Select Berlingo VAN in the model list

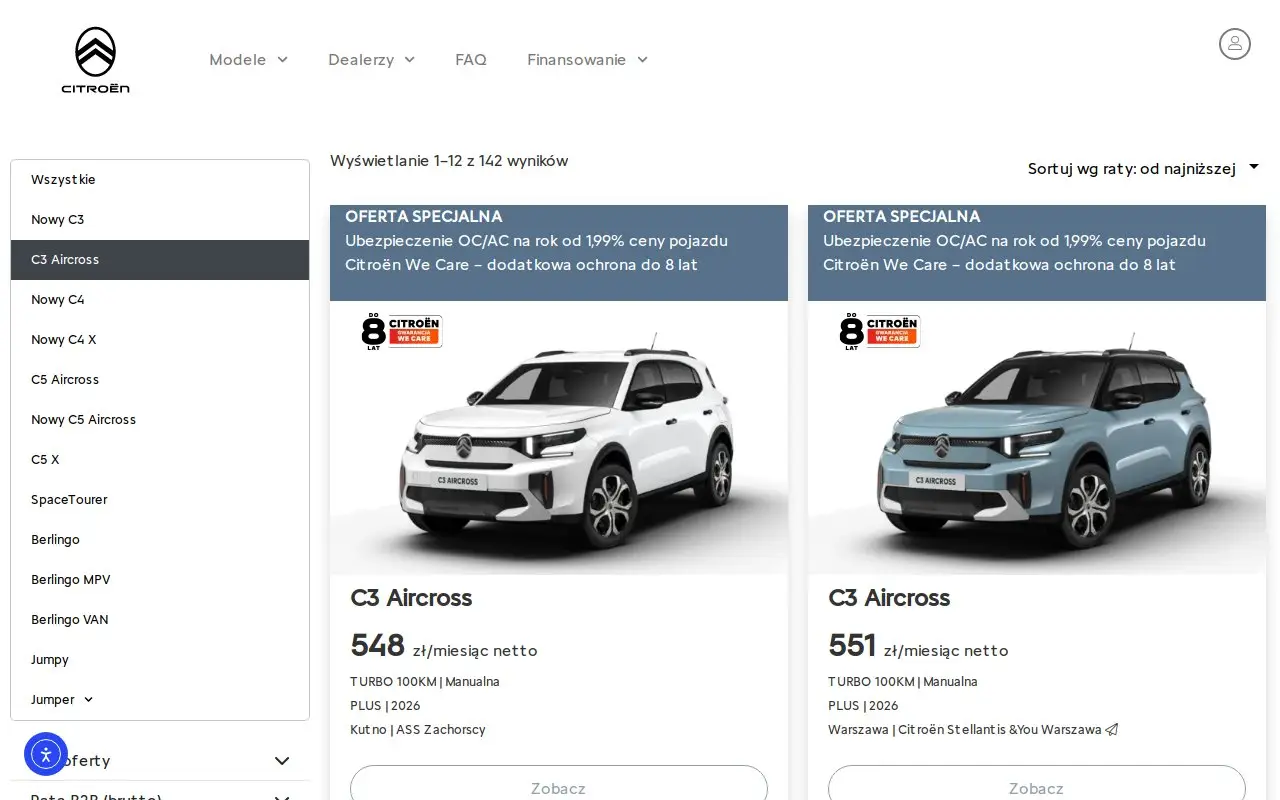(x=160, y=620)
